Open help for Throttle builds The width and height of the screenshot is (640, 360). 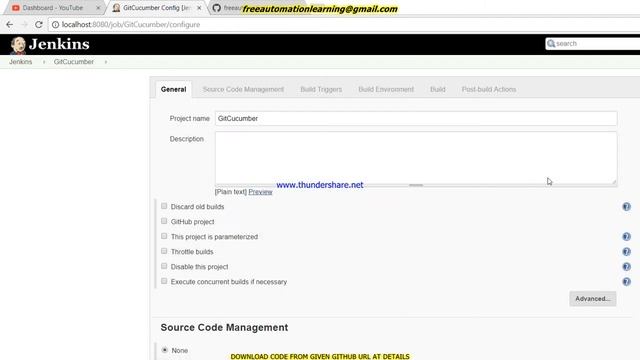point(626,252)
